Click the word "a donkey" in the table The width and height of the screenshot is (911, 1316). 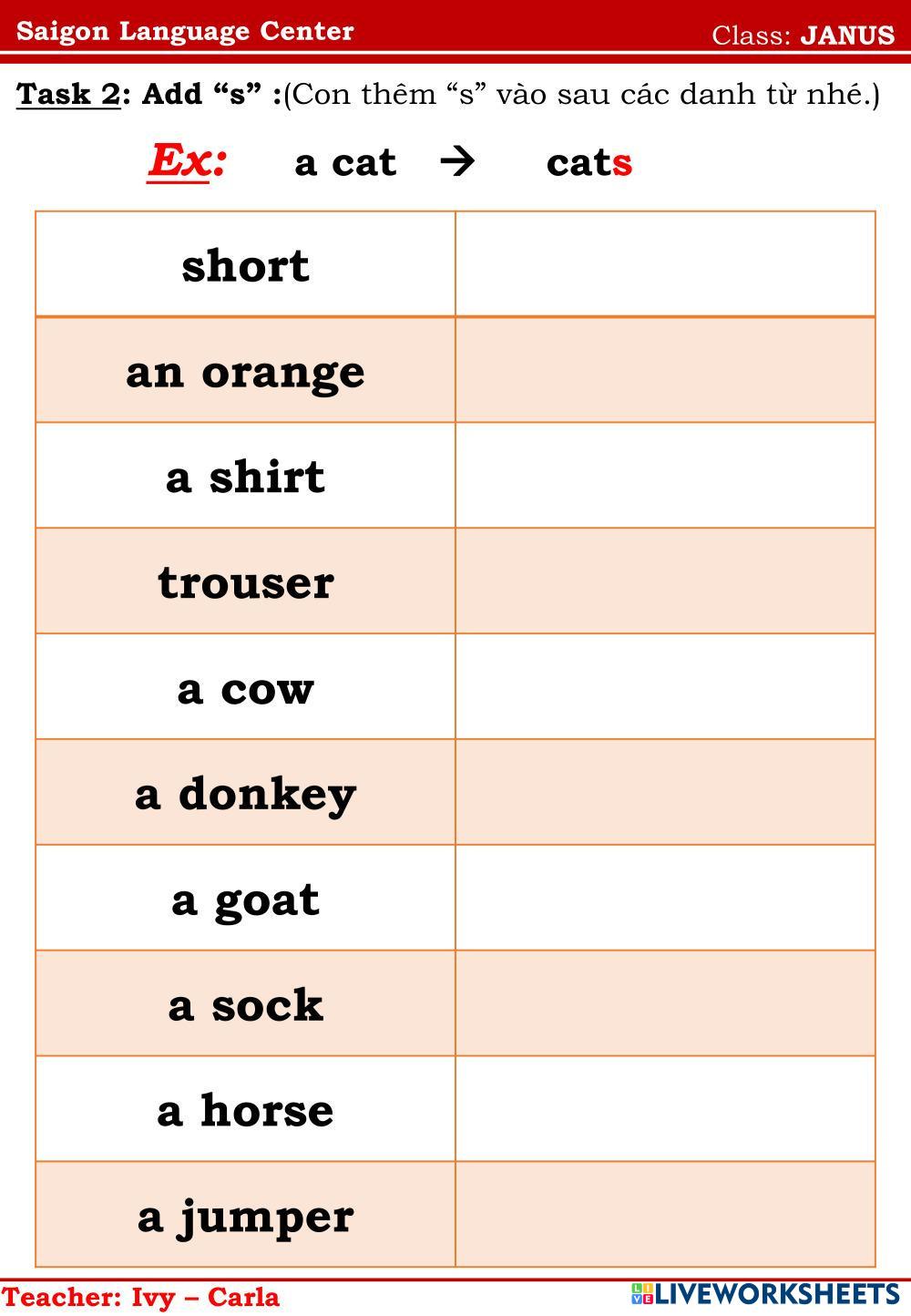[245, 794]
